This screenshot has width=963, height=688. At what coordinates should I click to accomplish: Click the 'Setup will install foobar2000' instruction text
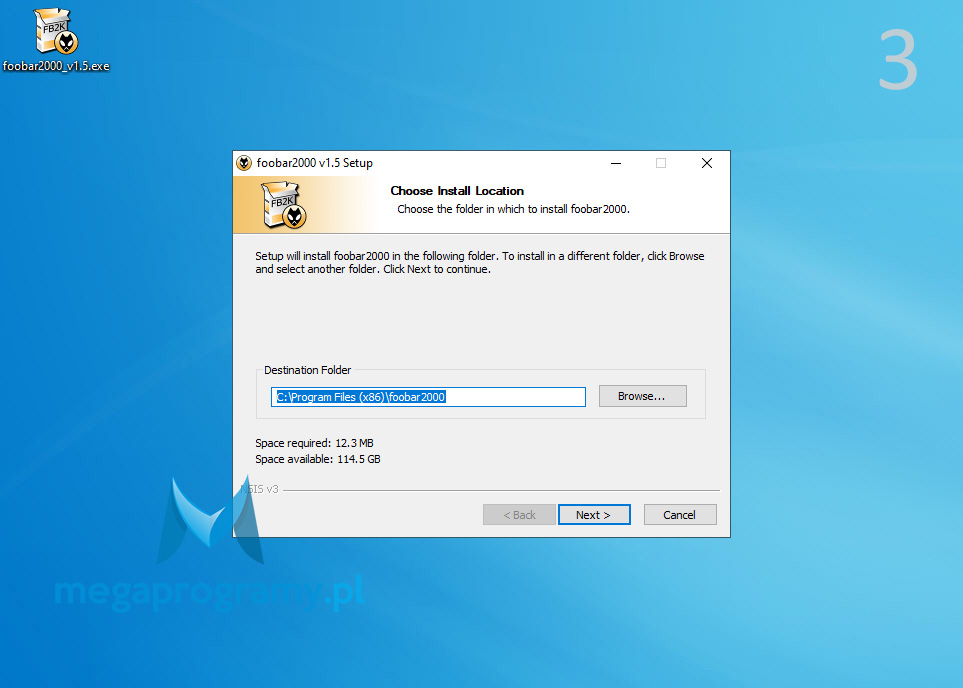(480, 262)
